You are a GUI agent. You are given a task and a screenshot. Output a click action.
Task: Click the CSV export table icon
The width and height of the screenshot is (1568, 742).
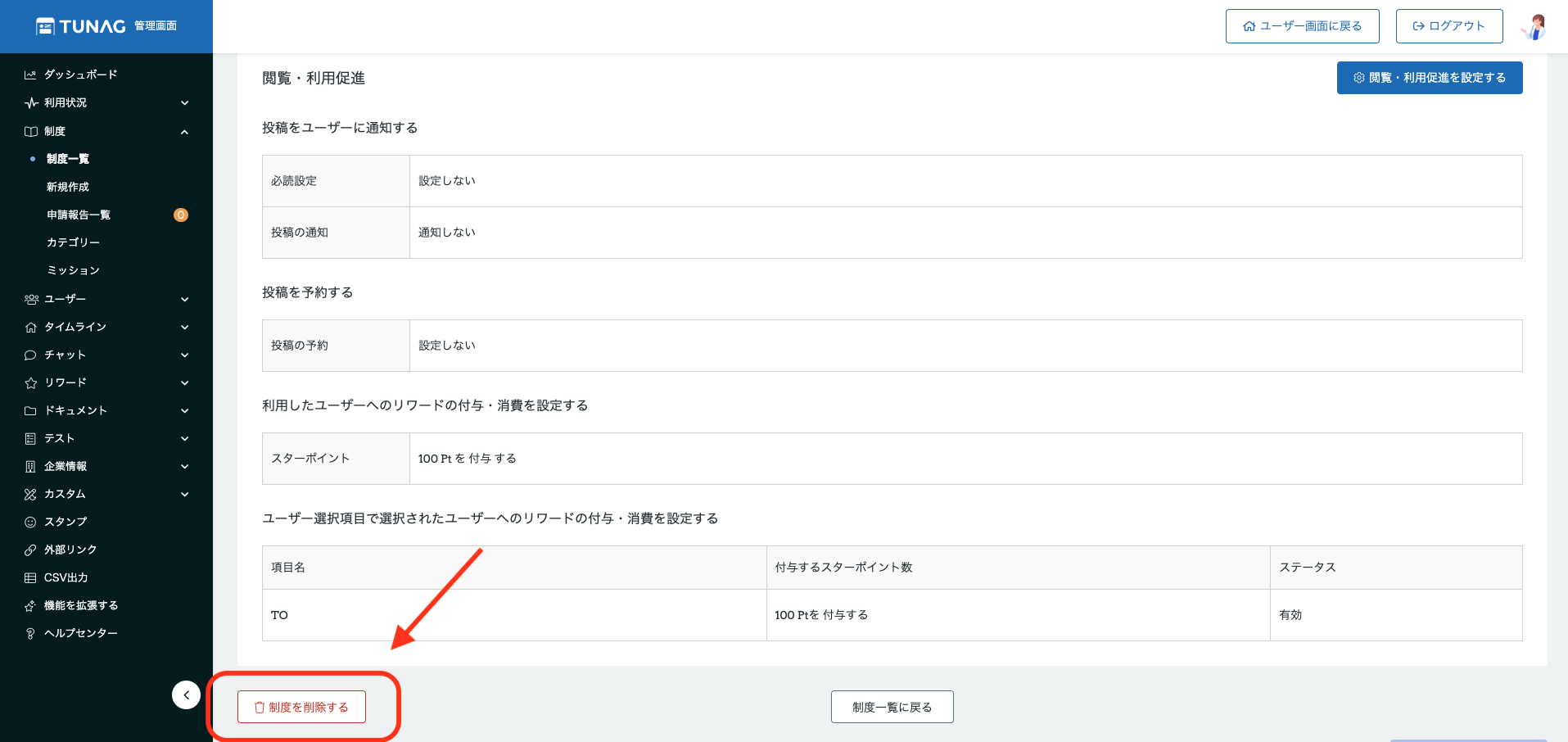coord(30,577)
